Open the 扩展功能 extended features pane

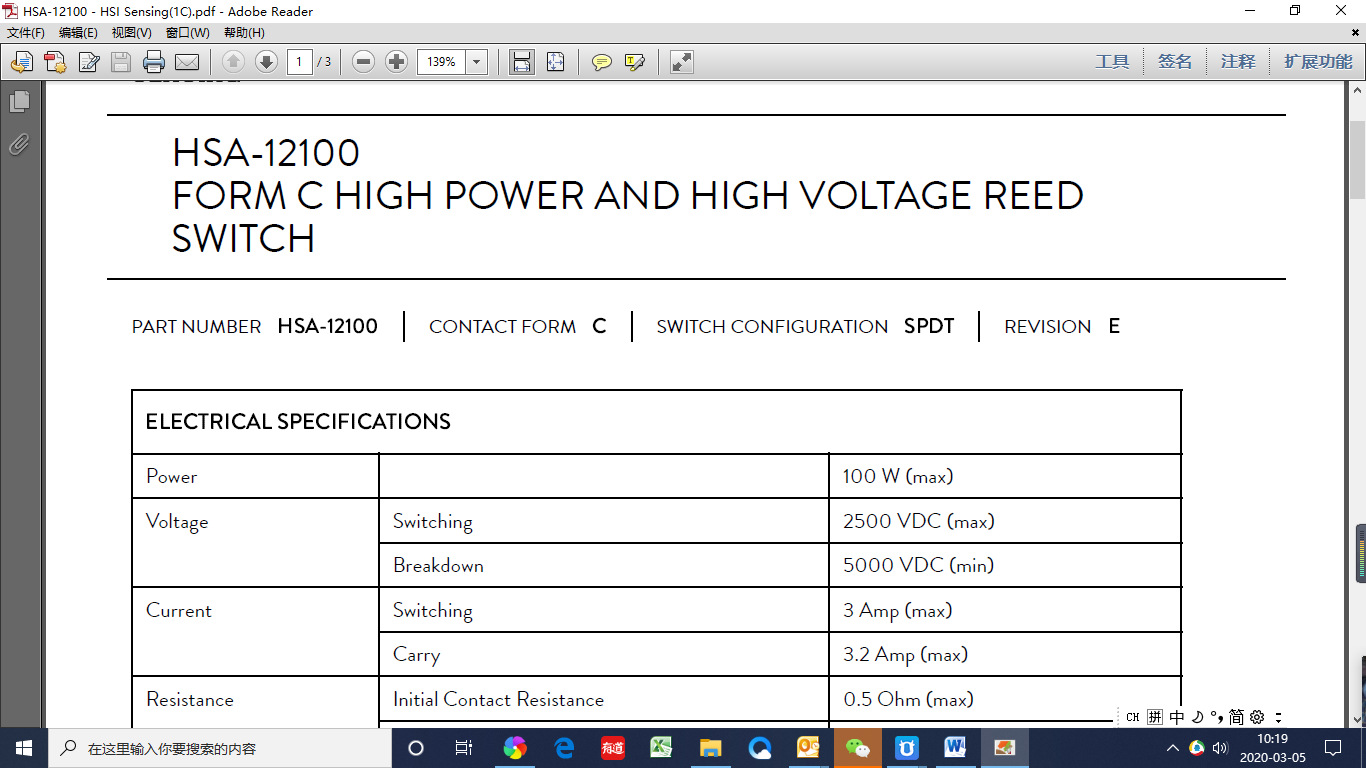pos(1318,62)
